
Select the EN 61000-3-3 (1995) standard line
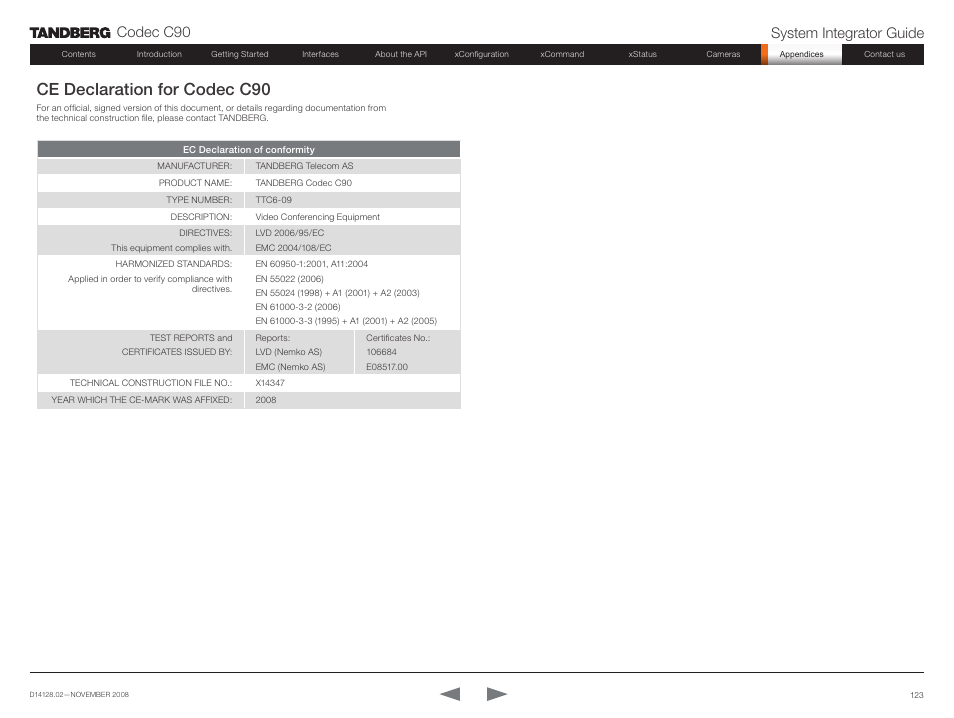pyautogui.click(x=346, y=321)
